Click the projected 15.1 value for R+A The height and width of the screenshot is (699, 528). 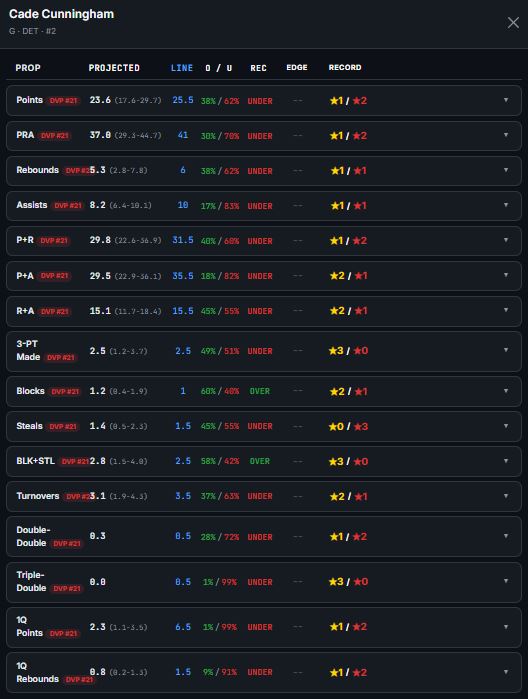(100, 310)
